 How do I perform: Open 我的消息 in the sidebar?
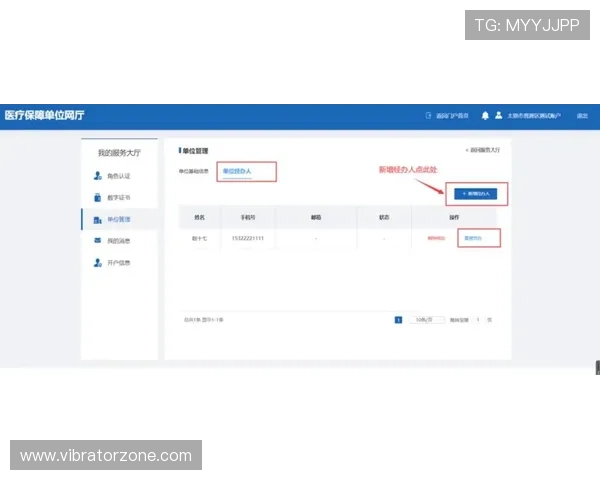118,241
